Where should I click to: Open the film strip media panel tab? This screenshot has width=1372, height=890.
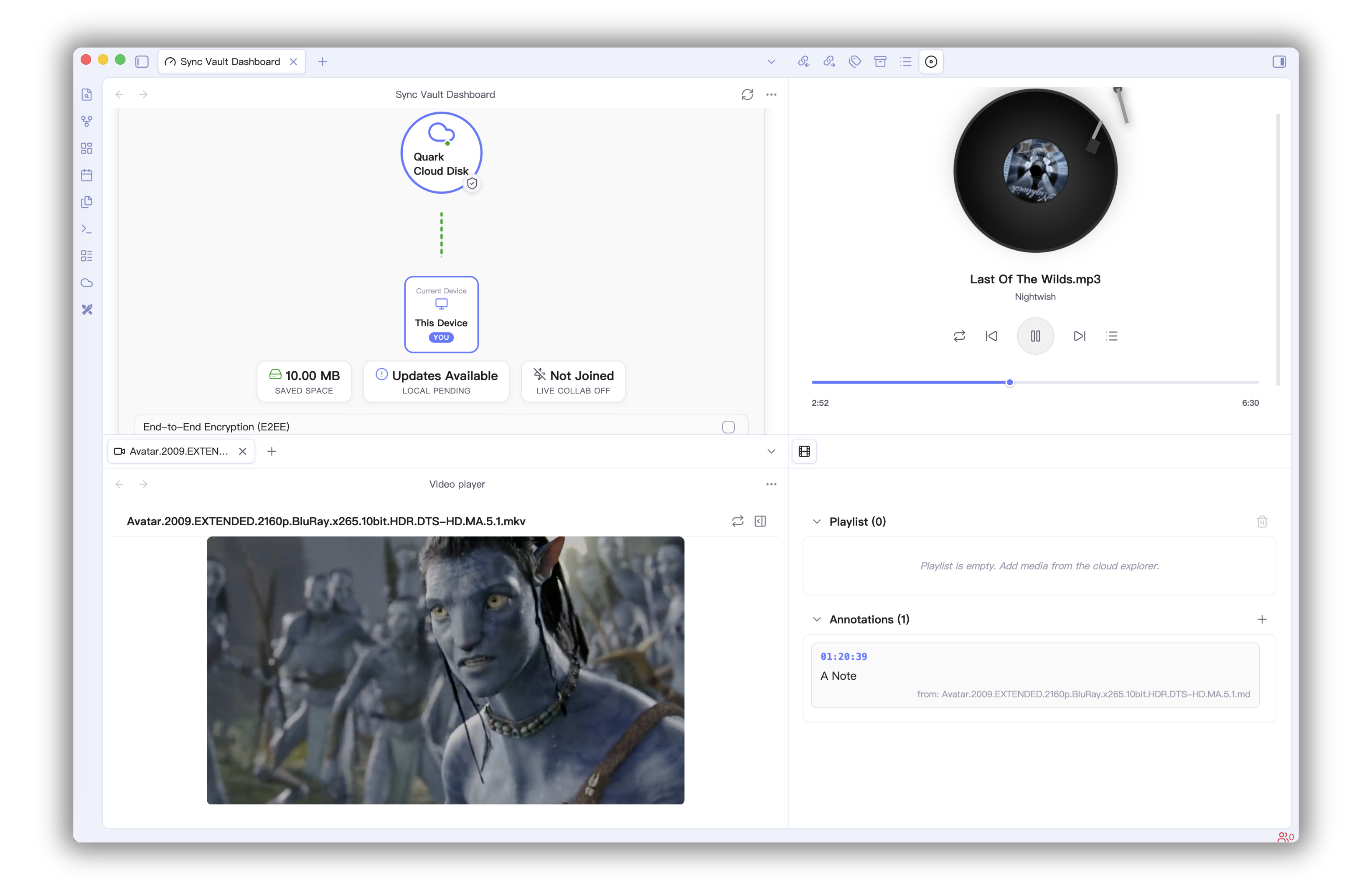click(804, 451)
